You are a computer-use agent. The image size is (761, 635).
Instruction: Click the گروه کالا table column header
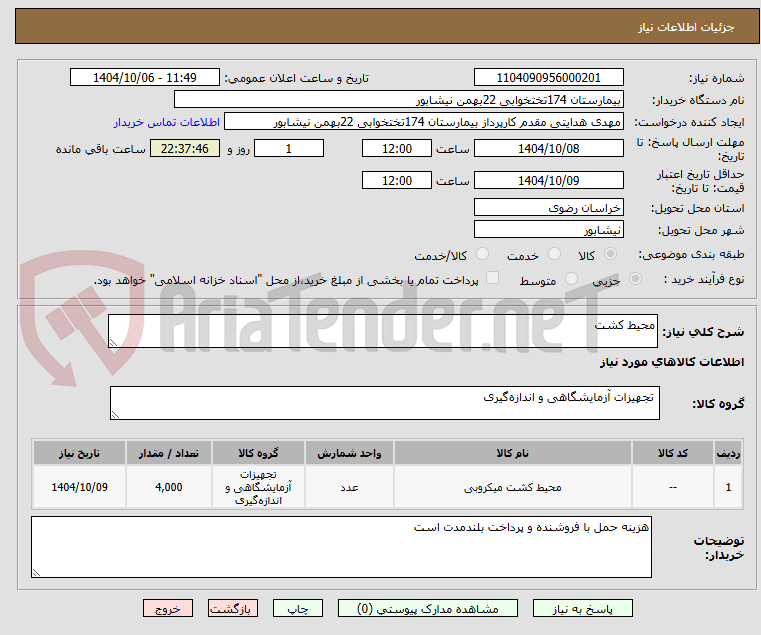point(258,453)
